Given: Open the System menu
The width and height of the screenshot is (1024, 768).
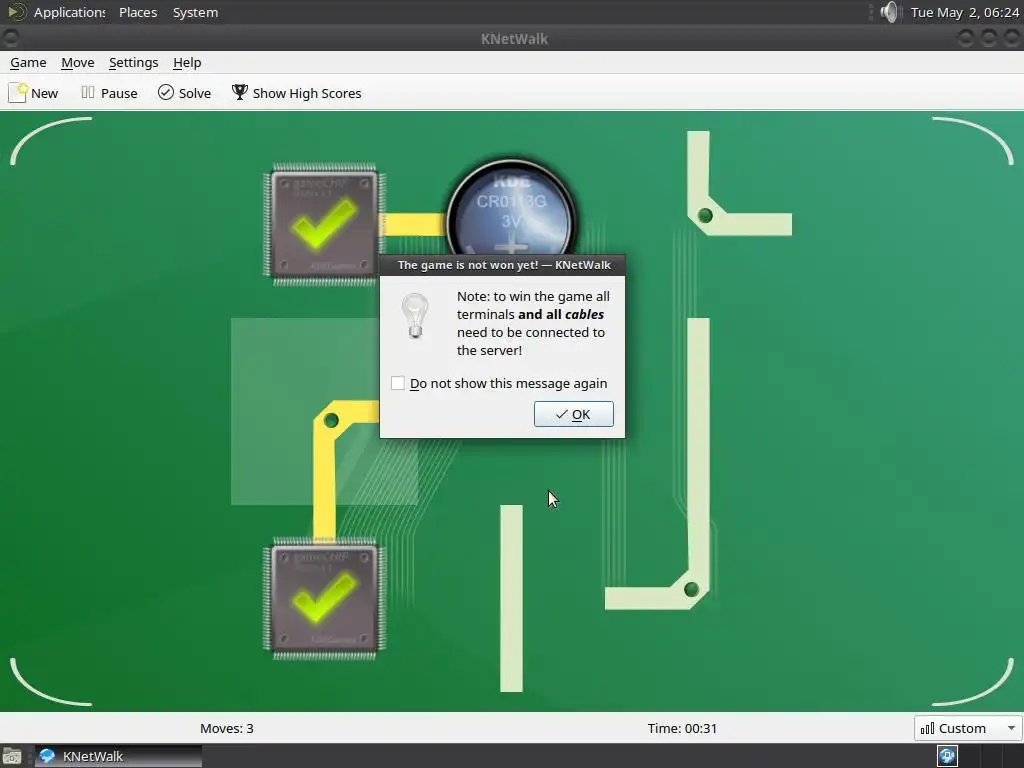Looking at the screenshot, I should click(195, 12).
